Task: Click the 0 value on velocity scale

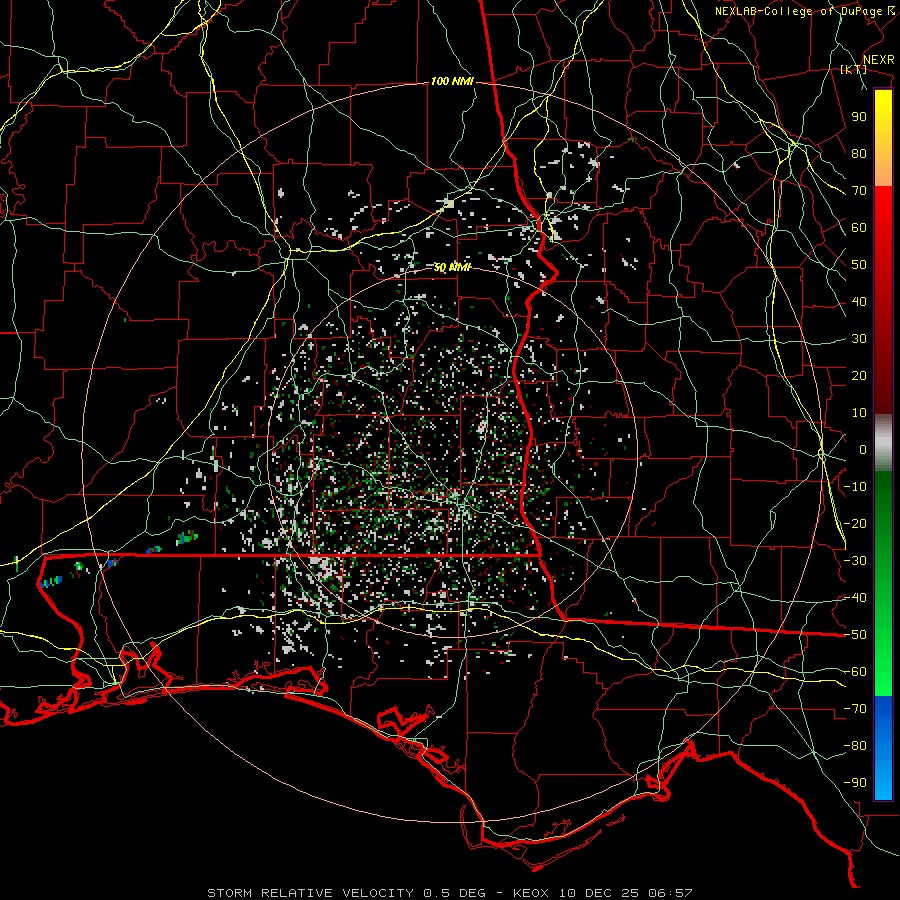Action: coord(863,449)
